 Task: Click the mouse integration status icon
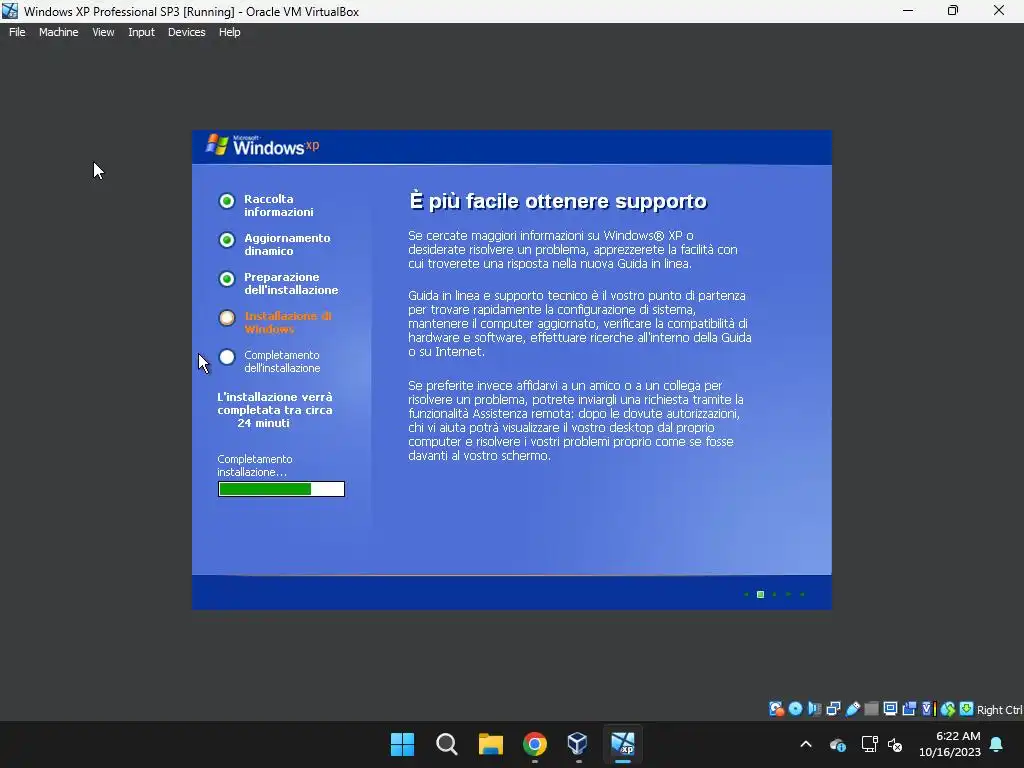948,709
